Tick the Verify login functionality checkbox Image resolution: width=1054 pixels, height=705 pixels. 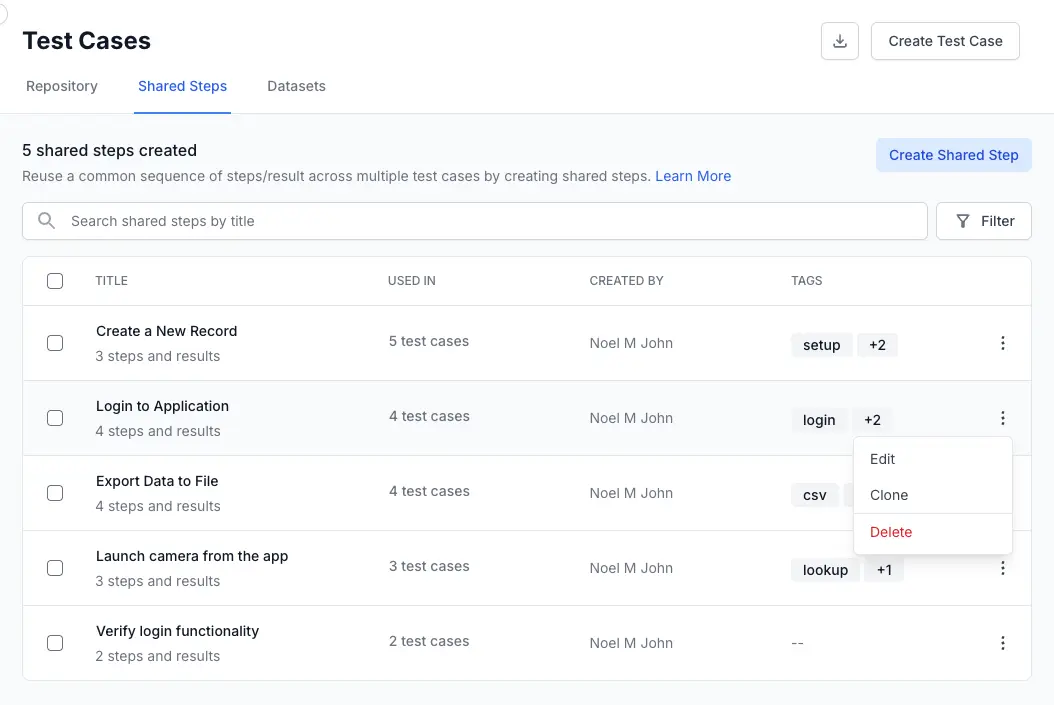(x=55, y=643)
